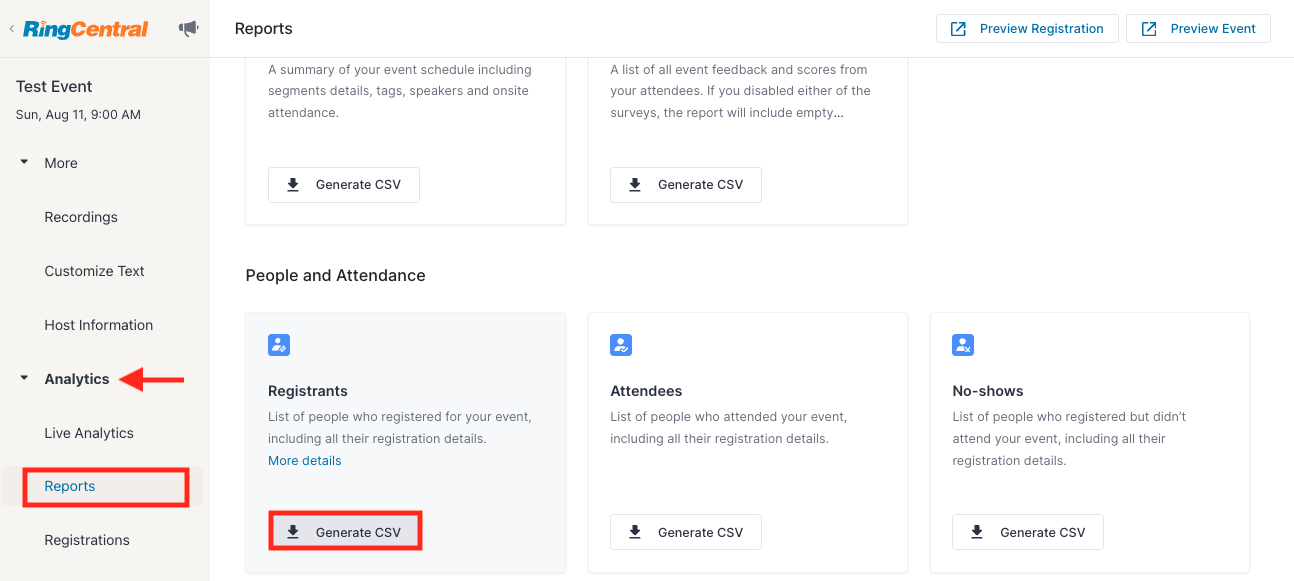Screen dimensions: 1294x581
Task: Open More details link under Registrants
Action: tap(305, 461)
